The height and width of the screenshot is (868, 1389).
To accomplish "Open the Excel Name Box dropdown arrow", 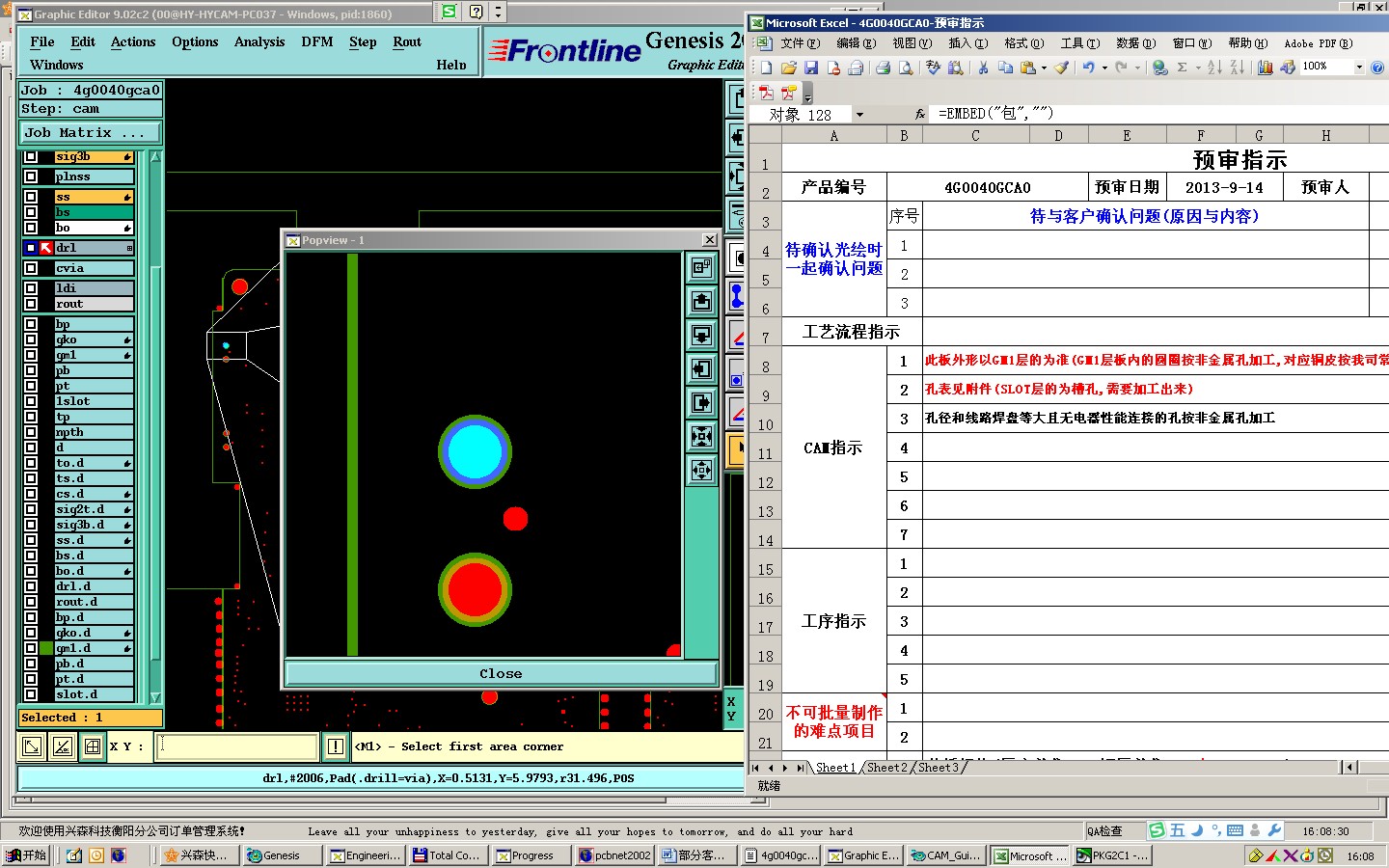I will pyautogui.click(x=859, y=115).
